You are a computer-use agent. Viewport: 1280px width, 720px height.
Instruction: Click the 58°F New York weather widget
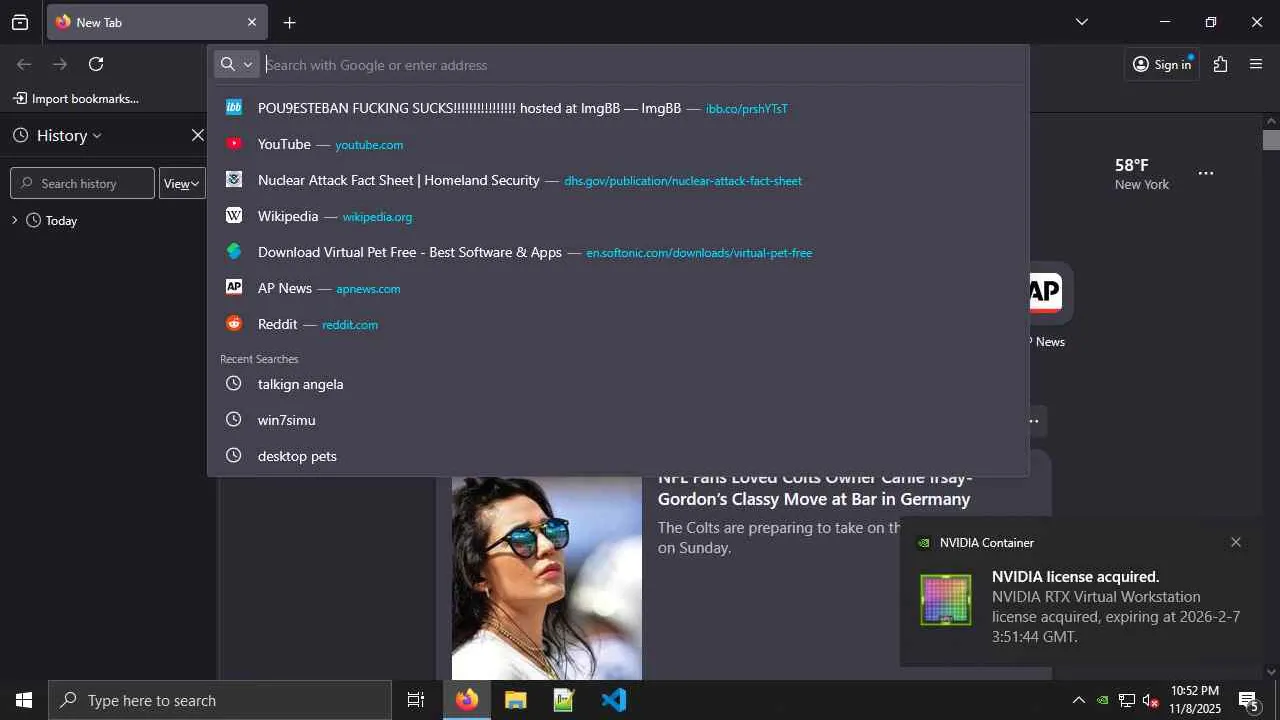(x=1141, y=174)
